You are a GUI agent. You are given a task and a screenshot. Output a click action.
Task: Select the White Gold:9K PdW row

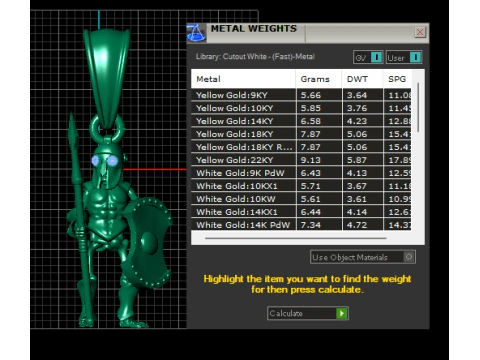301,173
